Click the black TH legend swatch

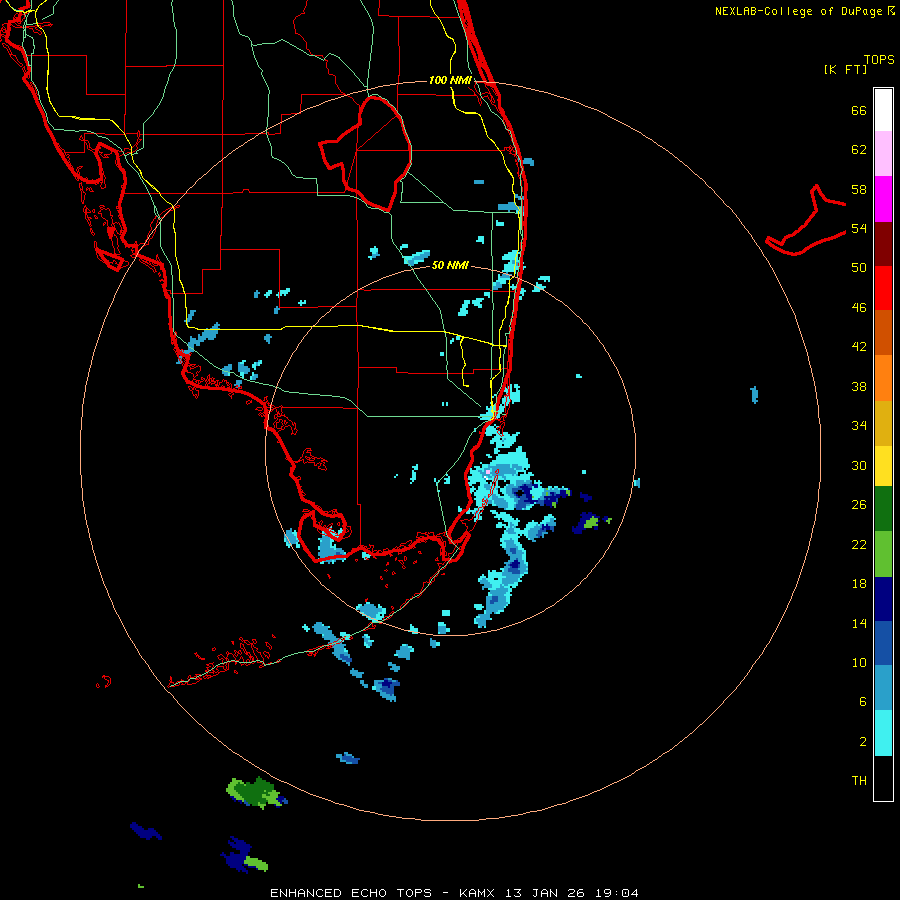pyautogui.click(x=883, y=778)
